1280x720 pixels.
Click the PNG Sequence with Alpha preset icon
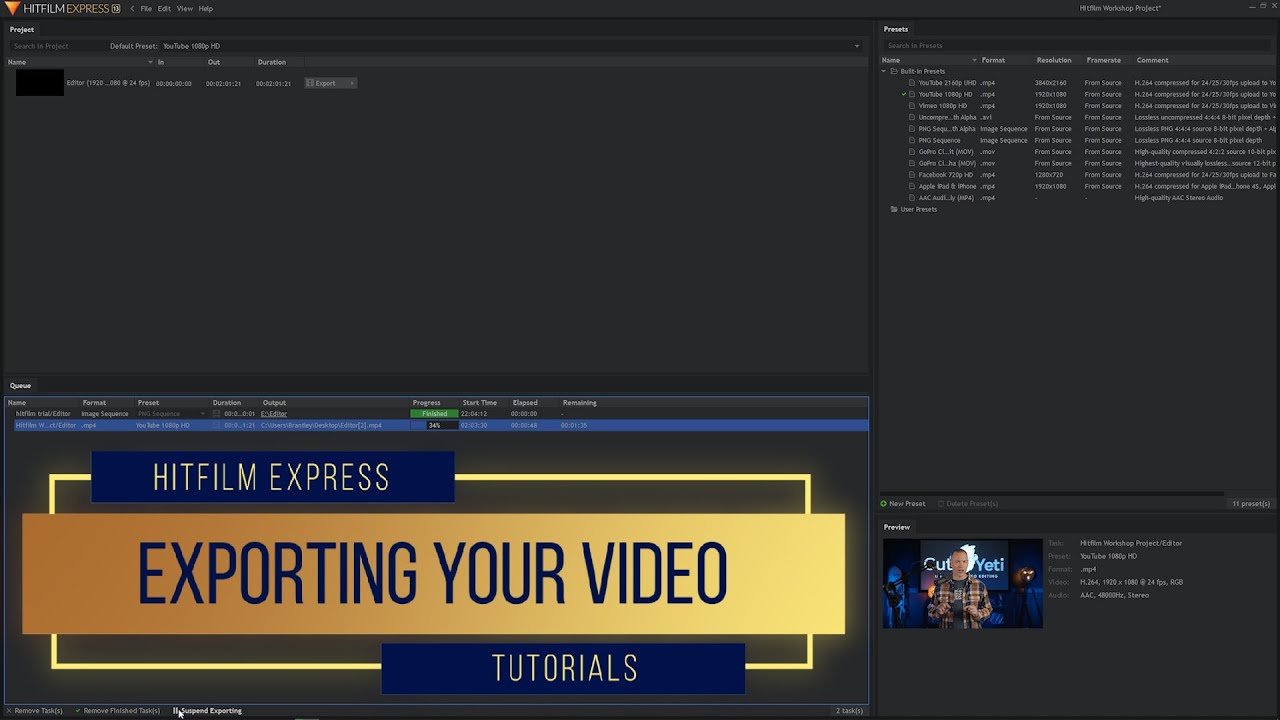(912, 129)
